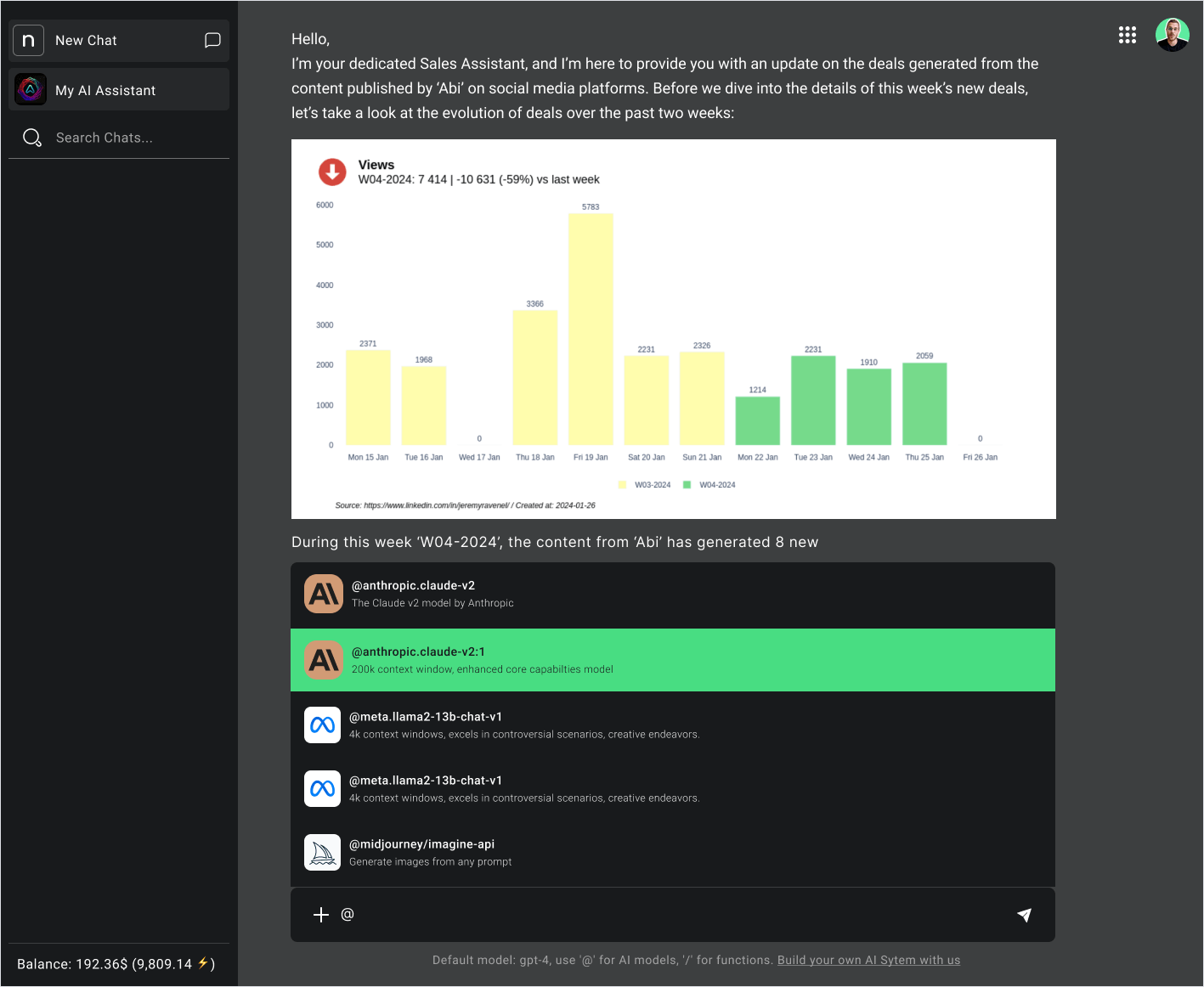Start a New Chat
Viewport: 1204px width, 987px height.
(119, 41)
